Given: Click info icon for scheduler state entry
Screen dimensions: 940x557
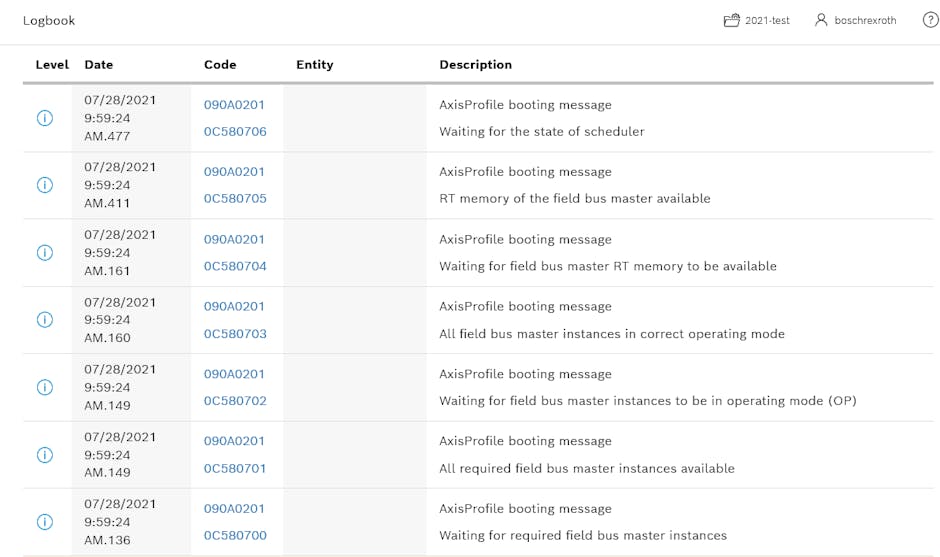Looking at the screenshot, I should pyautogui.click(x=44, y=118).
